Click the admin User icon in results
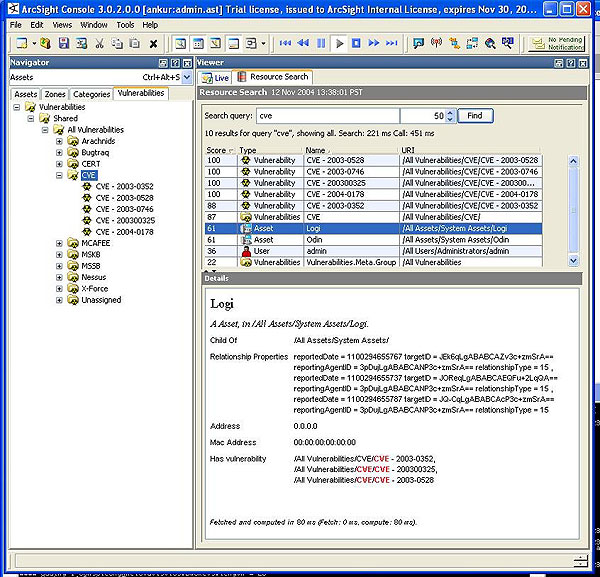The width and height of the screenshot is (600, 577). [x=245, y=251]
